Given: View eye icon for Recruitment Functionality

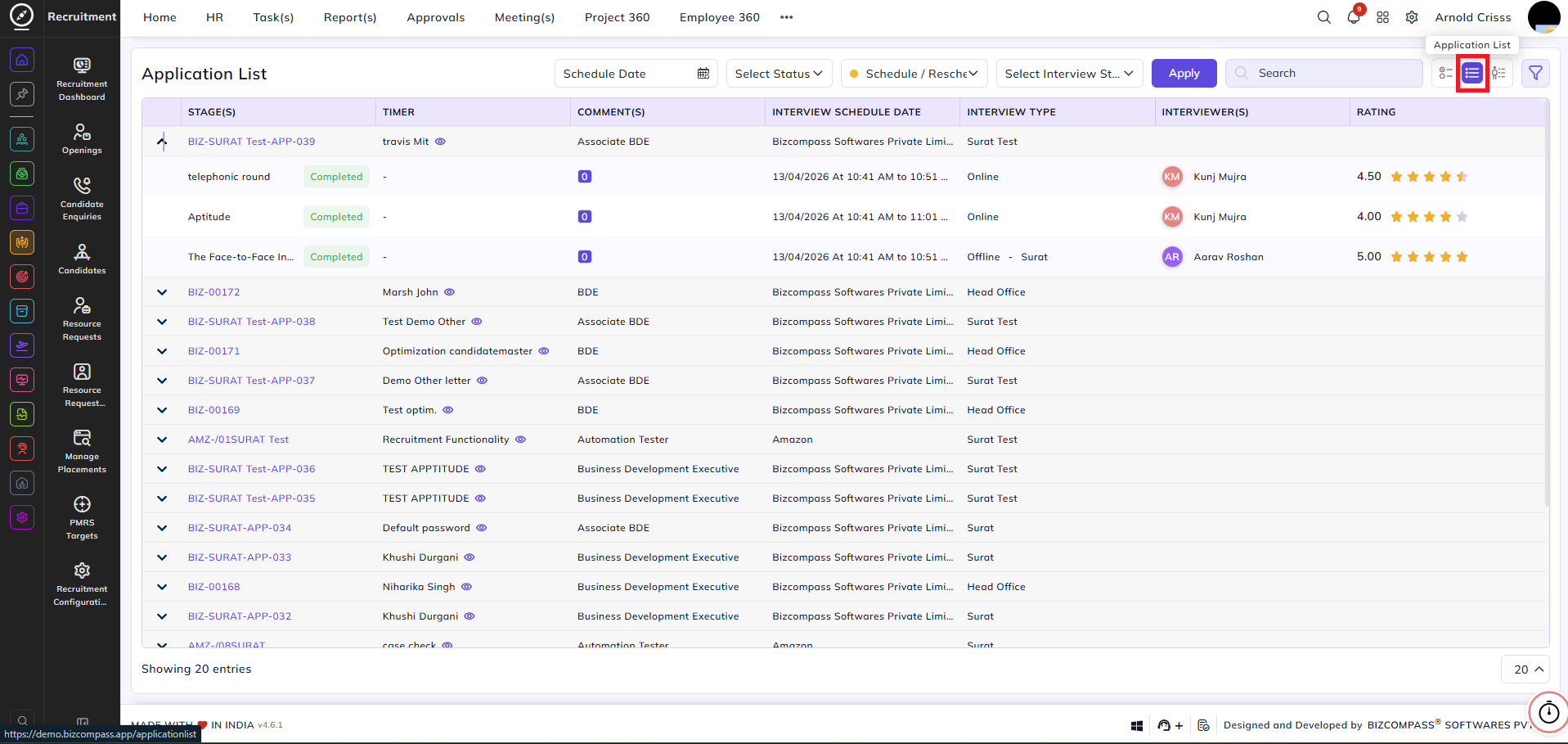Looking at the screenshot, I should (x=520, y=440).
